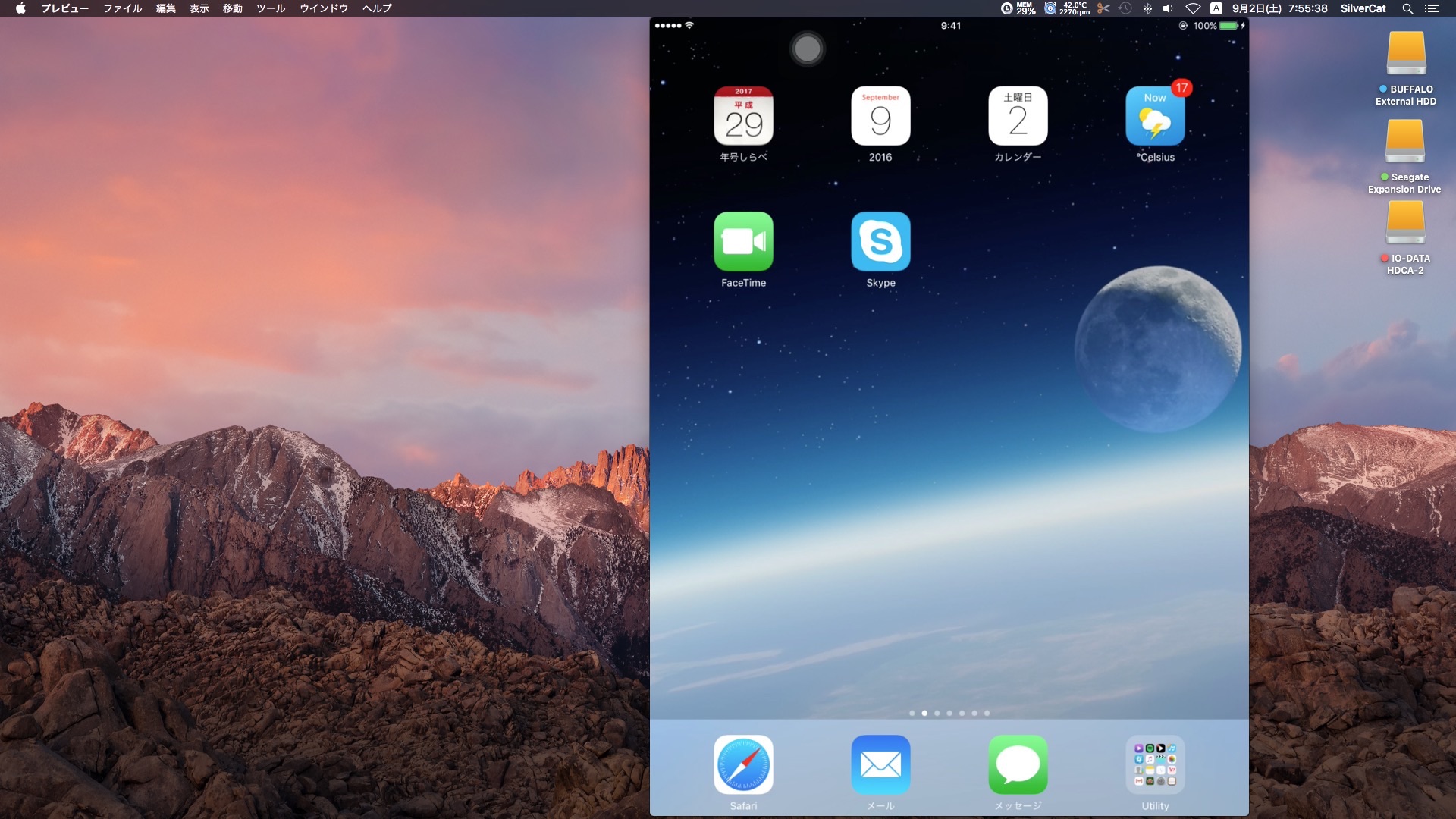This screenshot has height=819, width=1456.
Task: Click the 9:41 iPad status bar clock
Action: click(950, 26)
